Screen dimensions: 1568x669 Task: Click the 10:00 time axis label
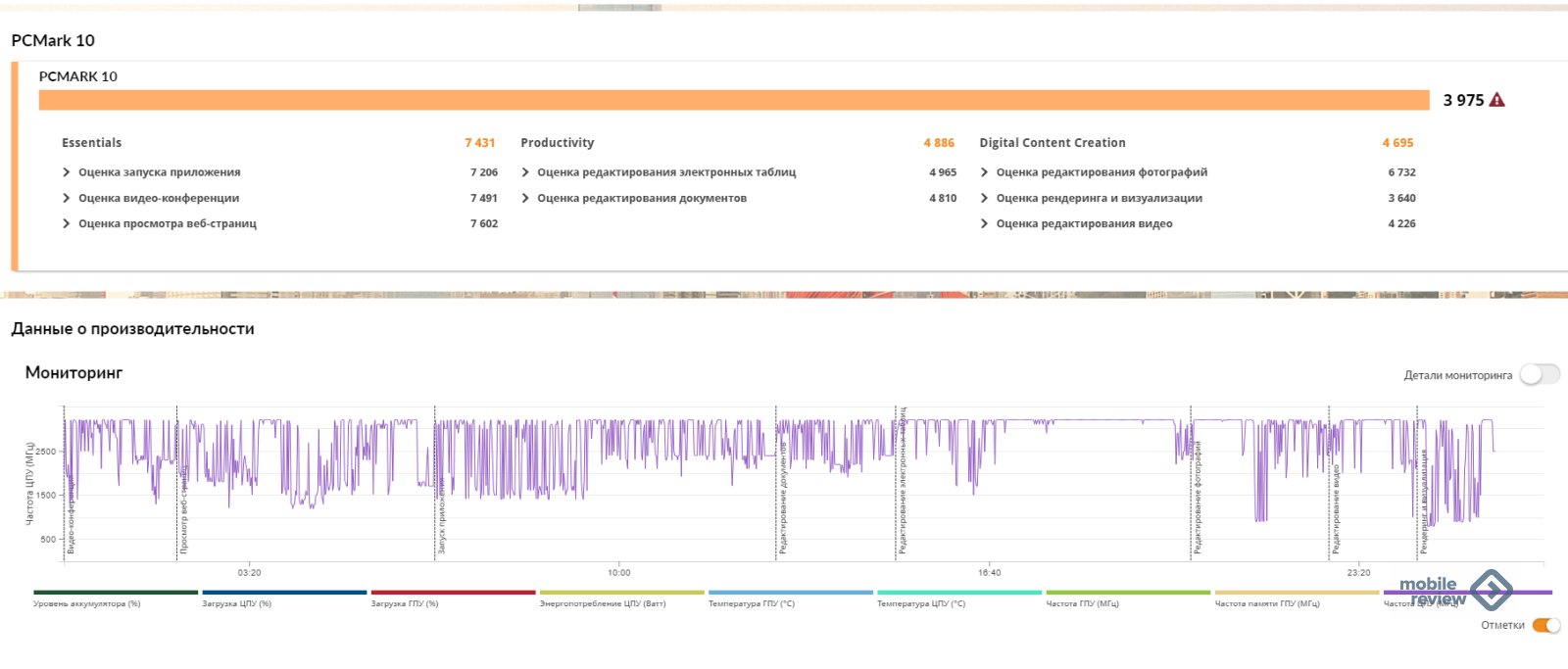point(619,573)
